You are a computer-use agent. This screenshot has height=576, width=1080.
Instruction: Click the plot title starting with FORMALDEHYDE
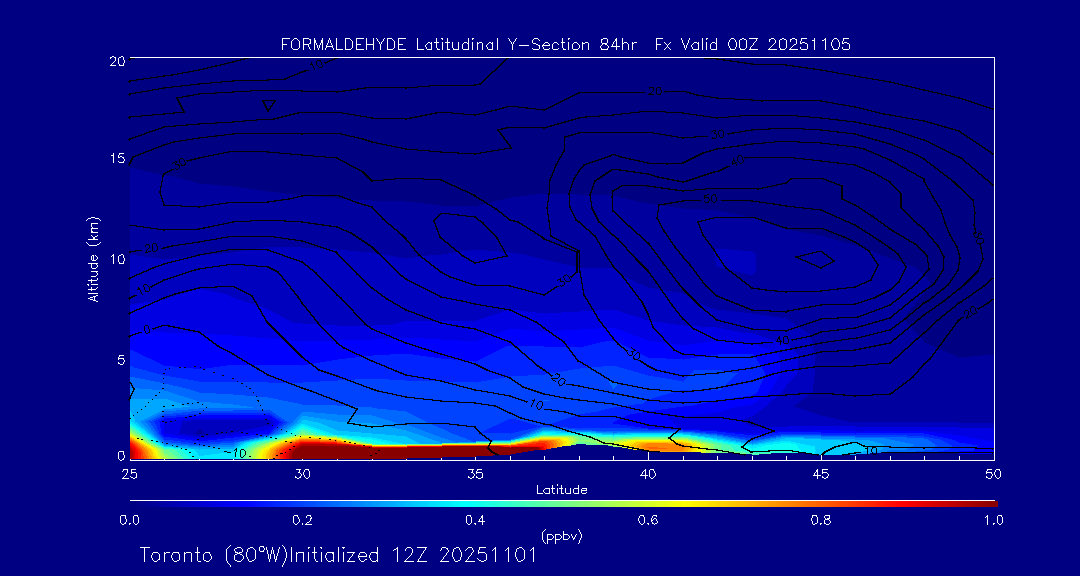[x=565, y=45]
